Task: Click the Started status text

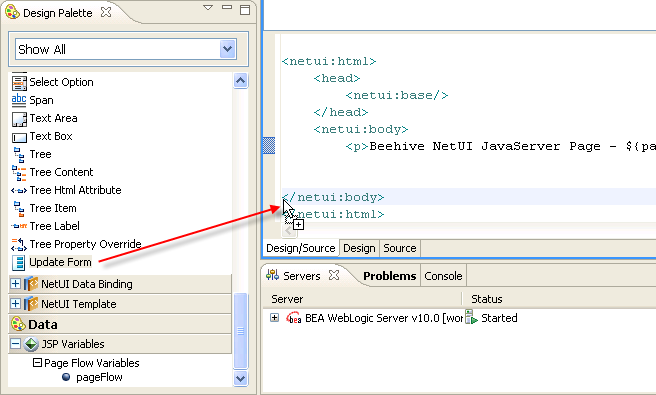Action: click(x=499, y=318)
